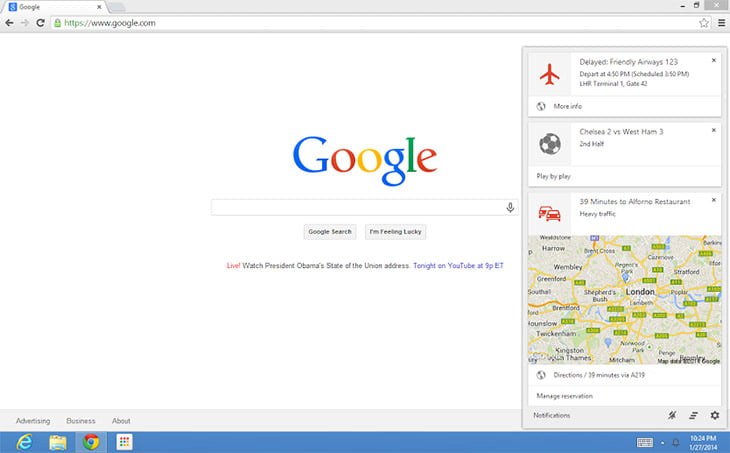Open notification settings gear
This screenshot has width=730, height=453.
(715, 415)
